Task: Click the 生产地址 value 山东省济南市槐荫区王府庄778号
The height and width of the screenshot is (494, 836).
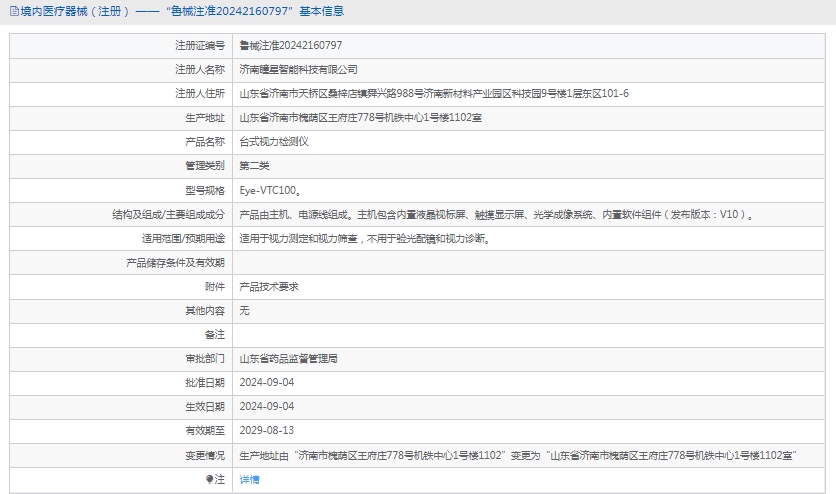Action: pyautogui.click(x=360, y=117)
